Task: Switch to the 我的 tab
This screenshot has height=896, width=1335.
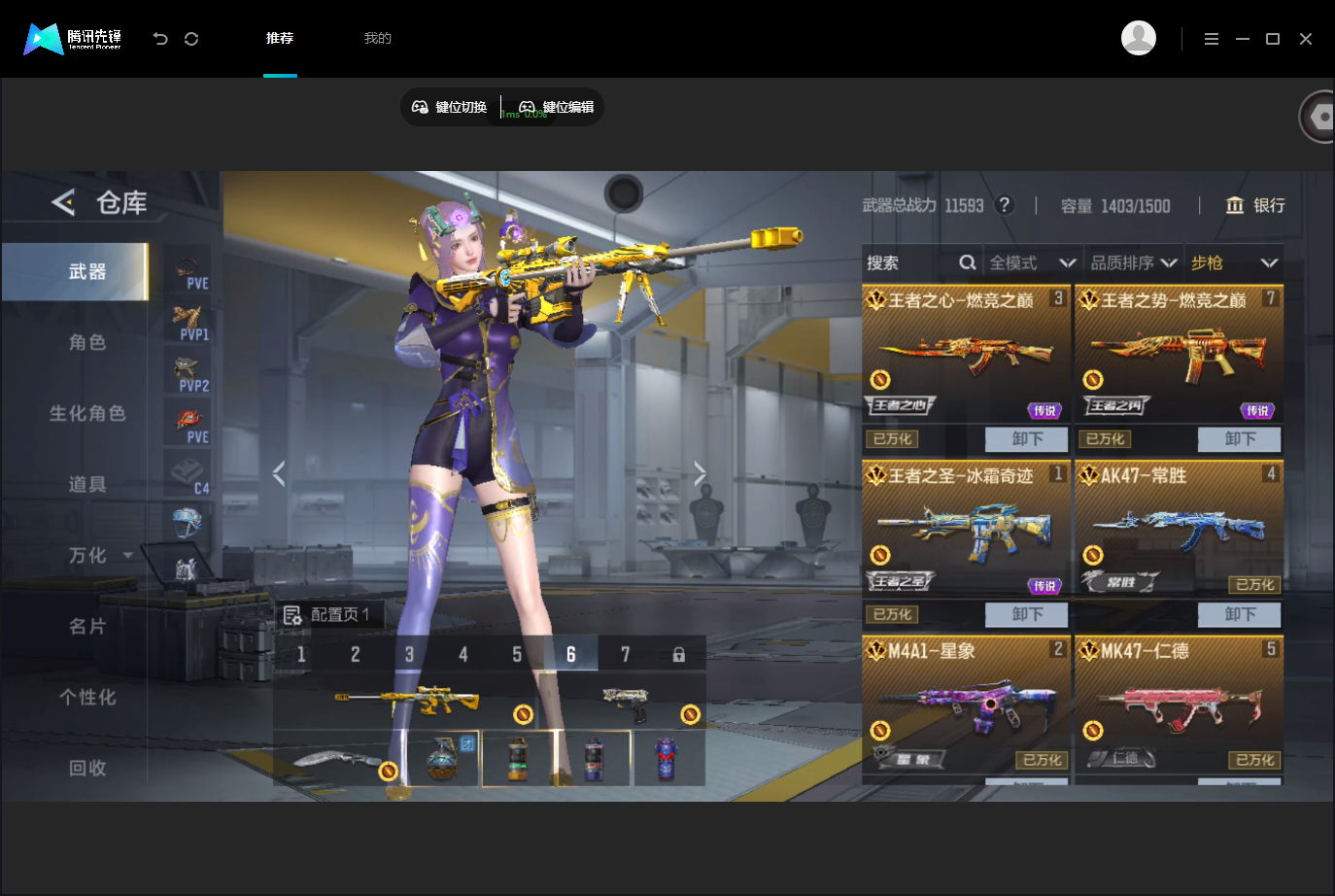Action: pos(377,38)
